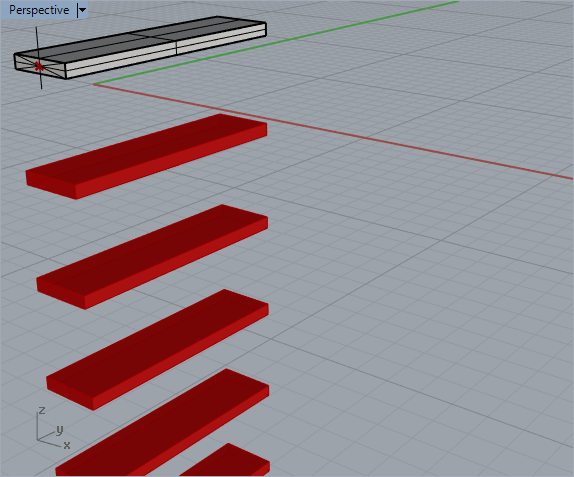Select the topmost red bar object
The height and width of the screenshot is (477, 574).
point(146,157)
